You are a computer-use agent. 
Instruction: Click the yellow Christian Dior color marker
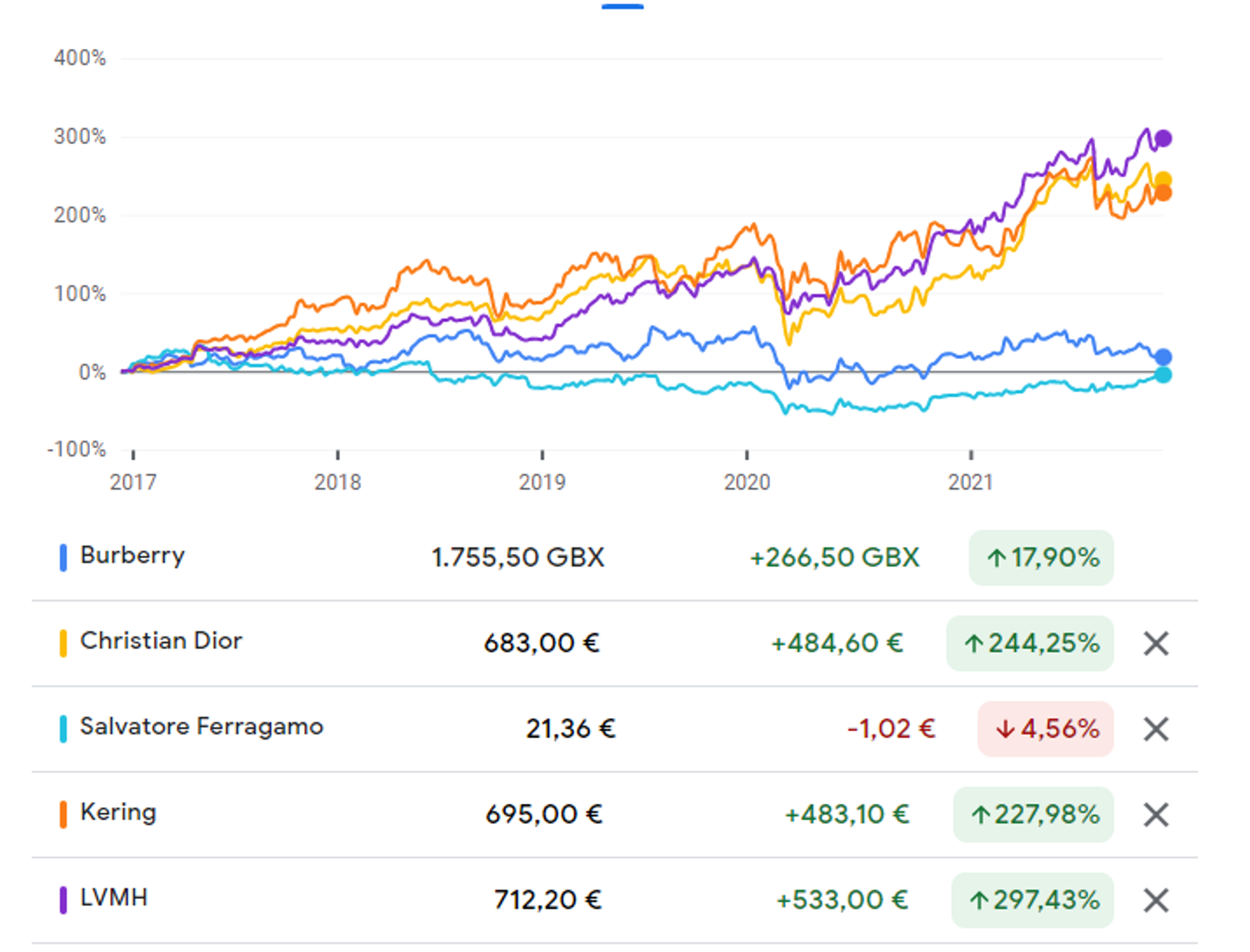63,643
